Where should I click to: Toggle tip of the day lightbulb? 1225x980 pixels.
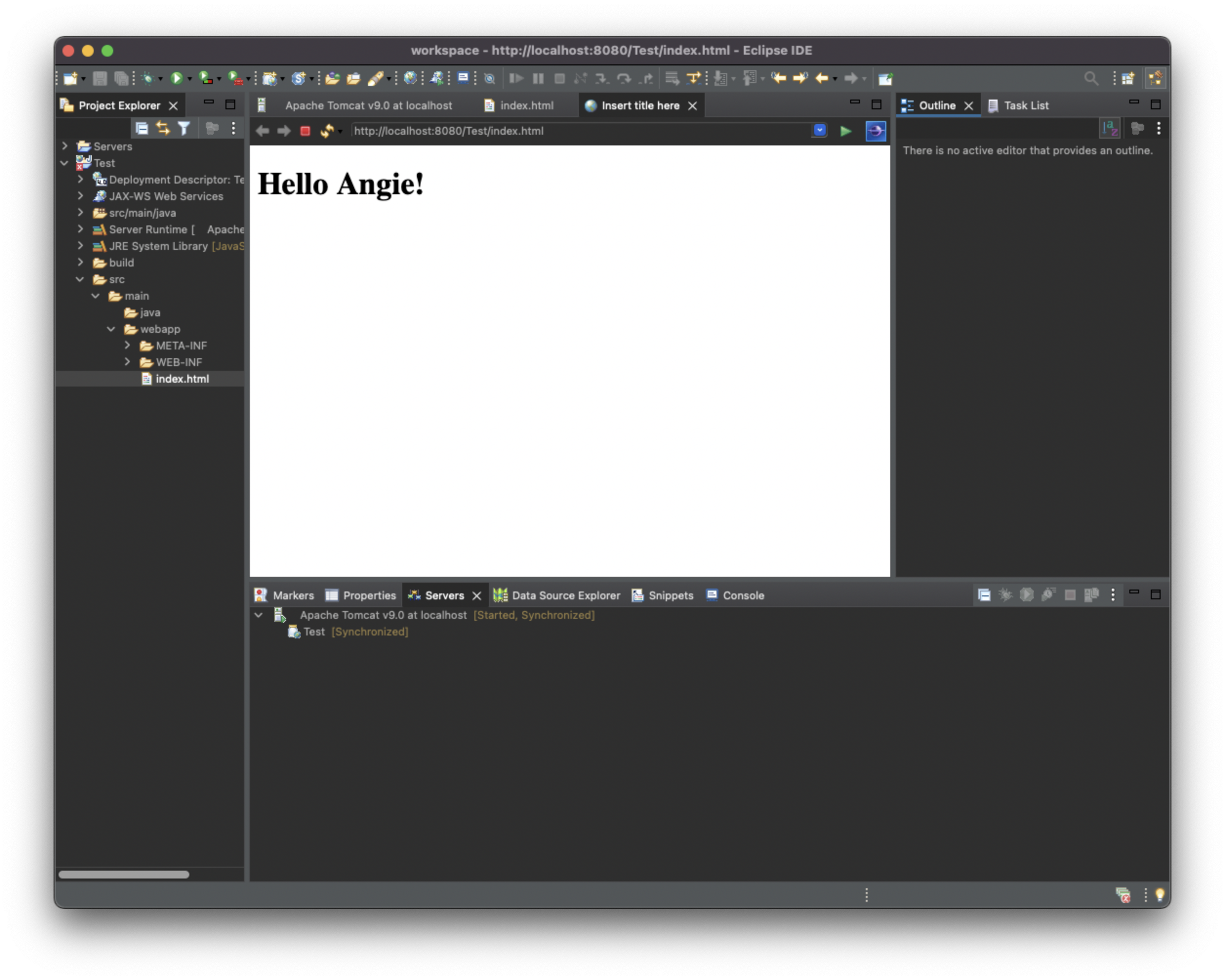coord(1160,895)
